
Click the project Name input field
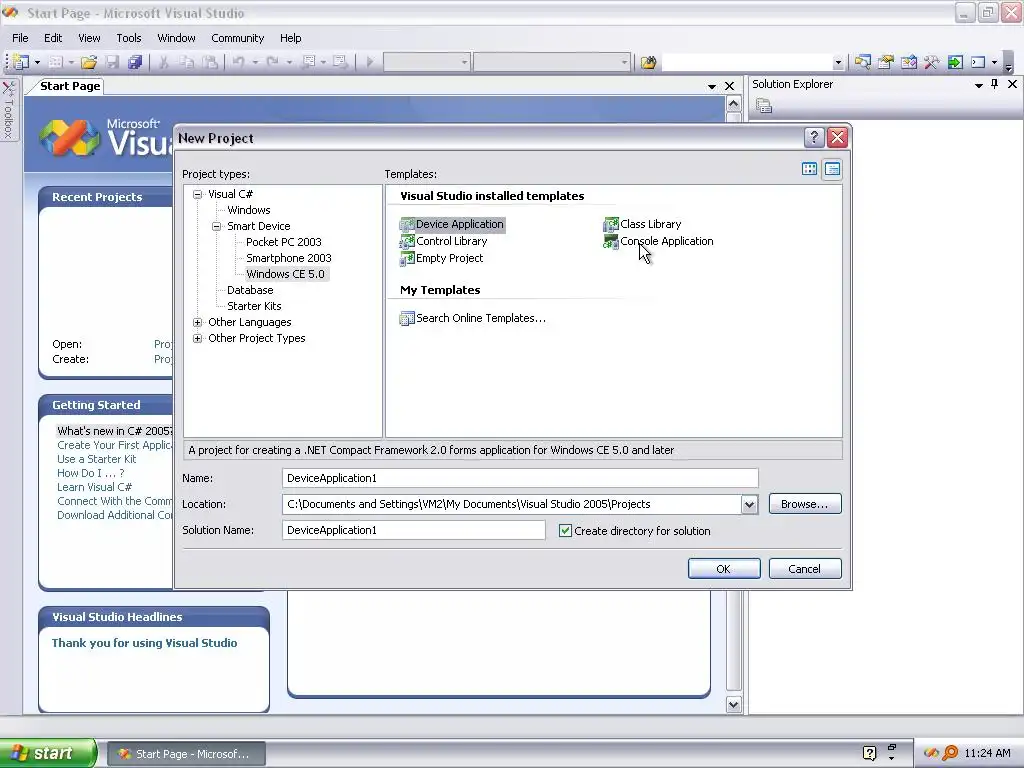coord(520,478)
